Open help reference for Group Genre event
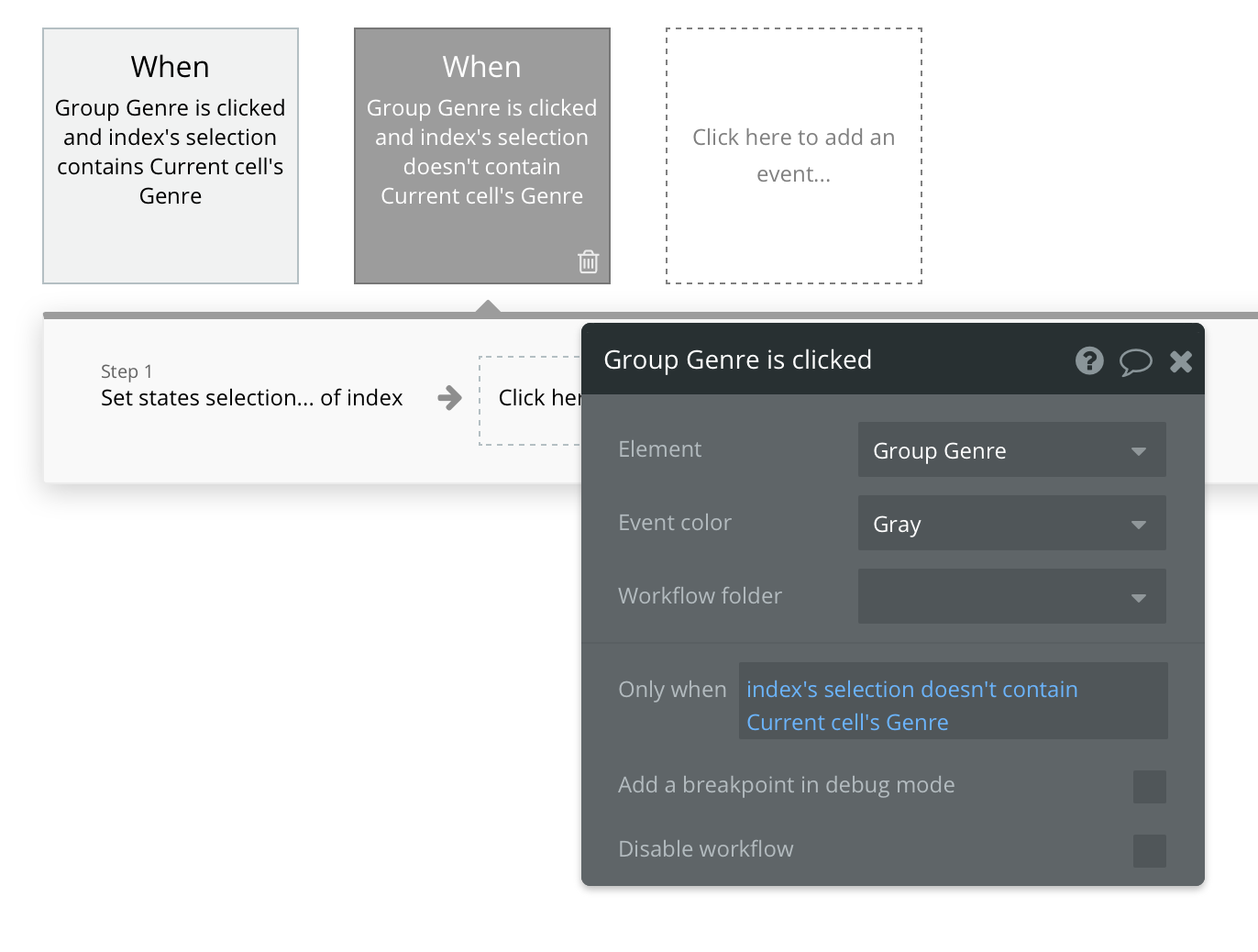The height and width of the screenshot is (952, 1258). (1089, 360)
